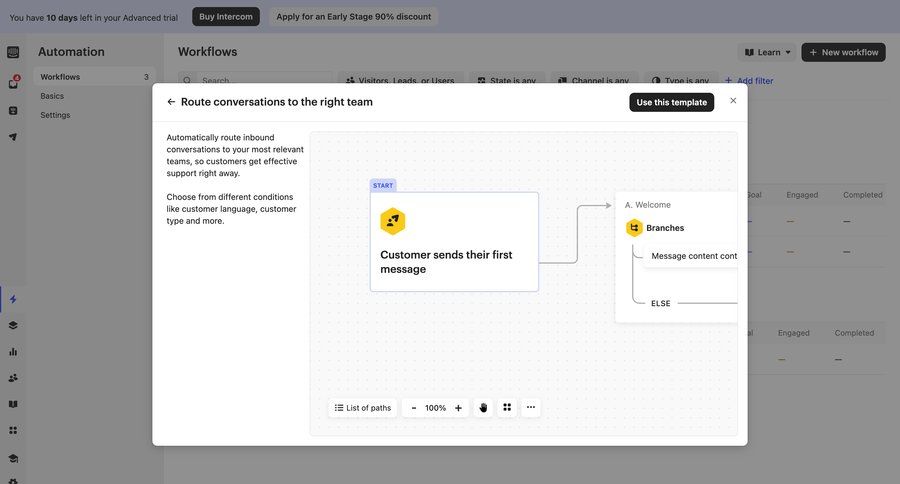
Task: Open the notification-badged icon in the left rail
Action: click(13, 83)
